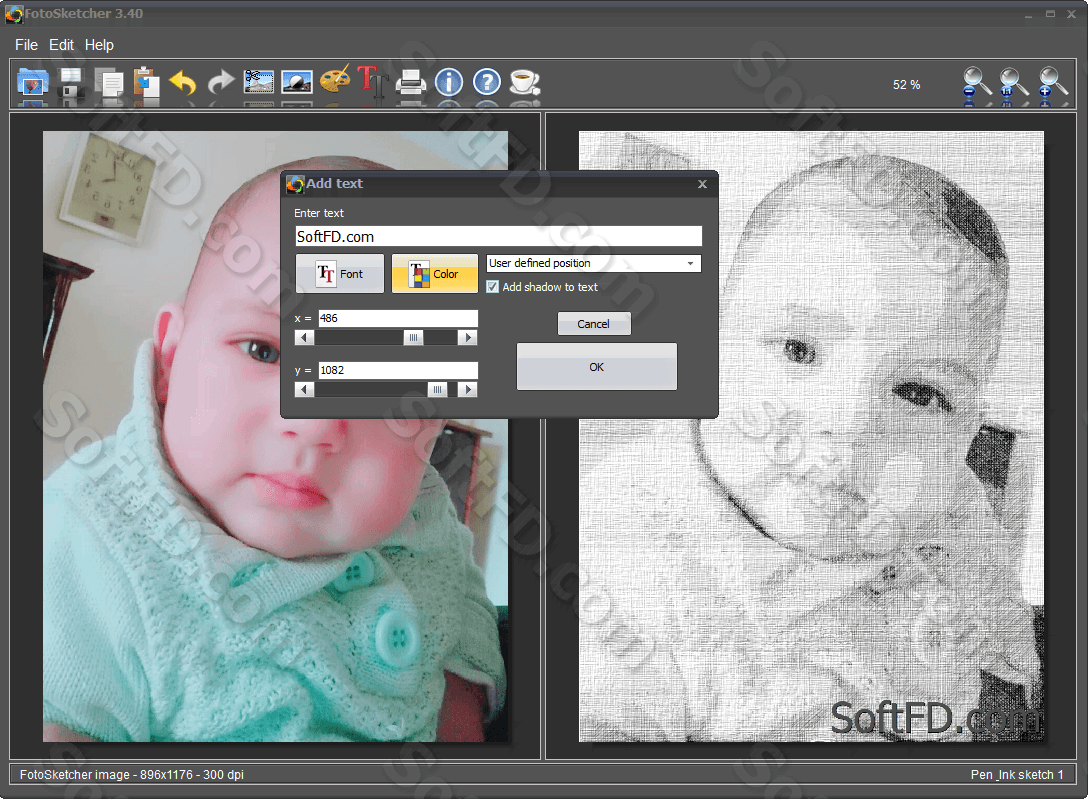Zoom out with the minus magnifier
Viewport: 1088px width, 799px height.
point(976,83)
